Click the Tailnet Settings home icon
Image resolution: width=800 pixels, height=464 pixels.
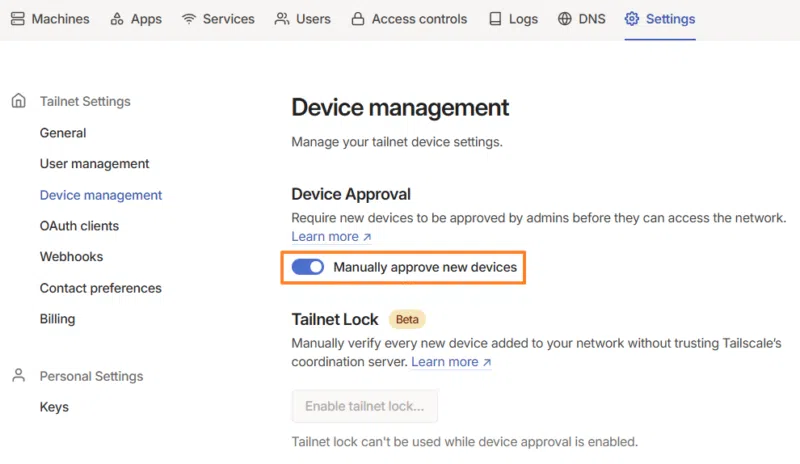[18, 101]
